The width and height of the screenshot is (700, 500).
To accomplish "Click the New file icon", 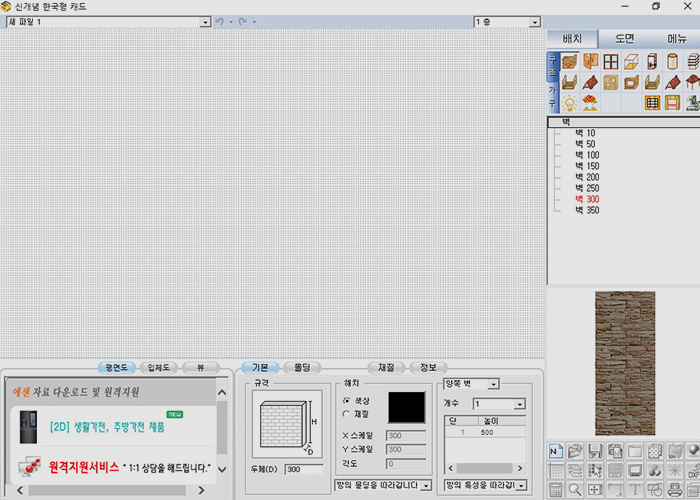I will (x=556, y=451).
